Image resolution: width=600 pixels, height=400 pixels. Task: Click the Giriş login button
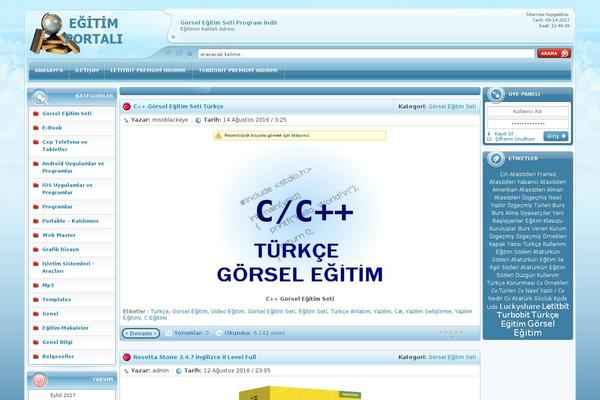[x=556, y=136]
